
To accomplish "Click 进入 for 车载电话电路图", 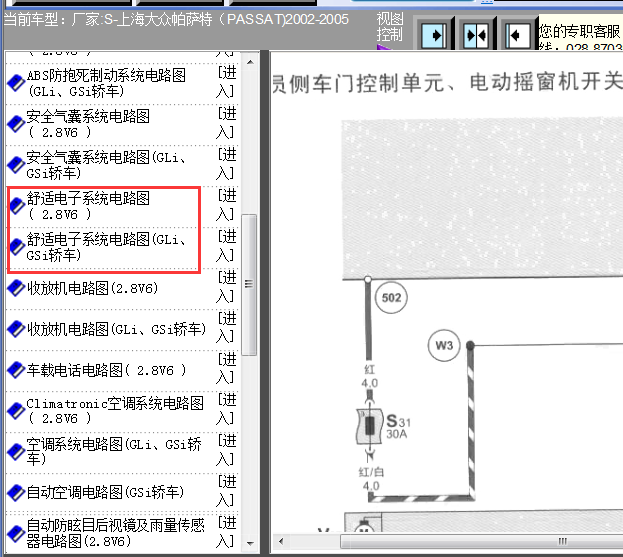I will [x=226, y=369].
